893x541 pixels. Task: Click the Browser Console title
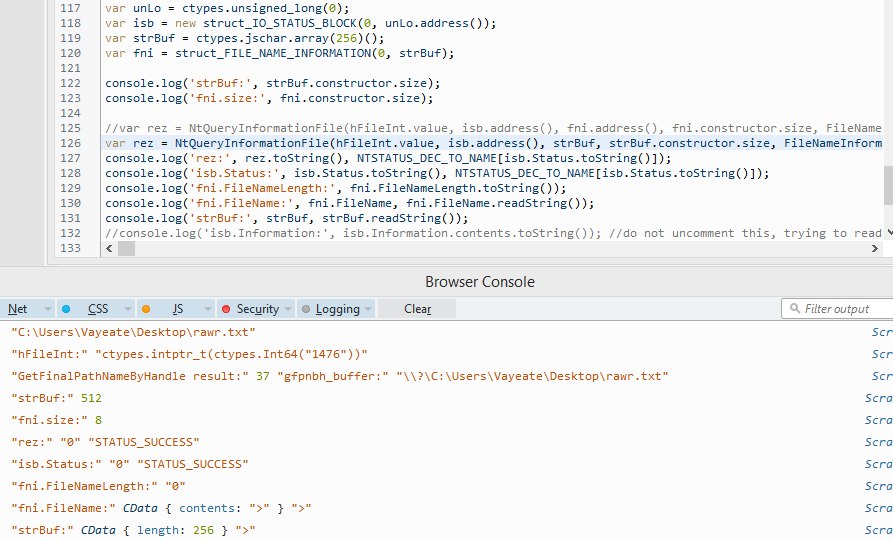480,282
